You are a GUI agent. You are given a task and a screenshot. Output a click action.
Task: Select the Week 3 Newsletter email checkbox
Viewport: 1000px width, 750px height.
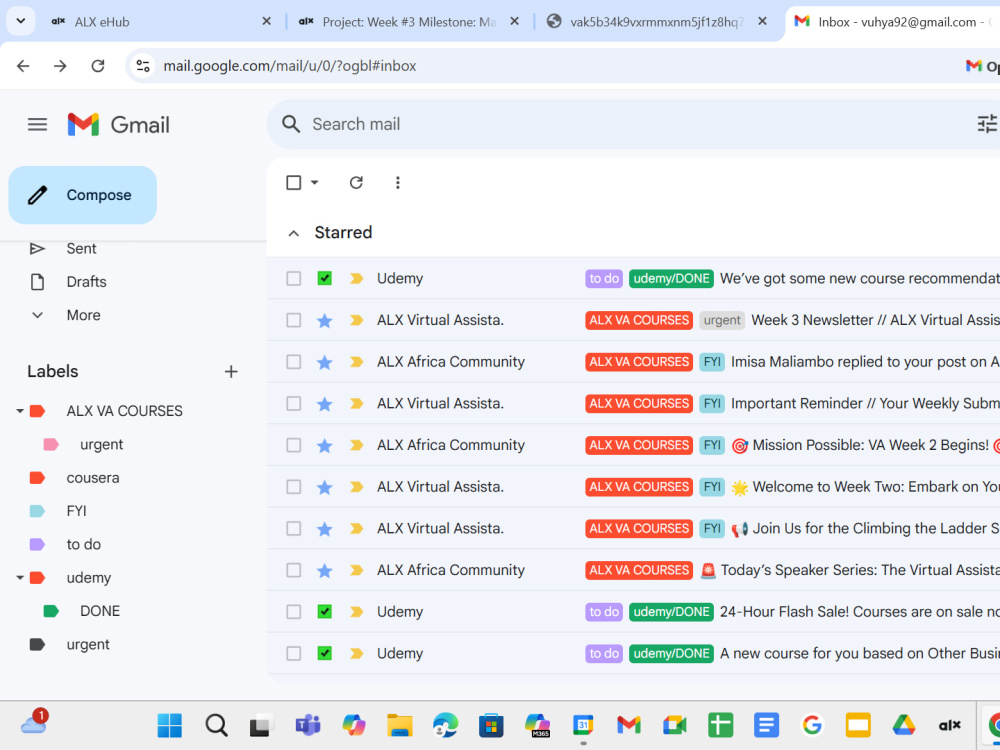click(x=293, y=320)
